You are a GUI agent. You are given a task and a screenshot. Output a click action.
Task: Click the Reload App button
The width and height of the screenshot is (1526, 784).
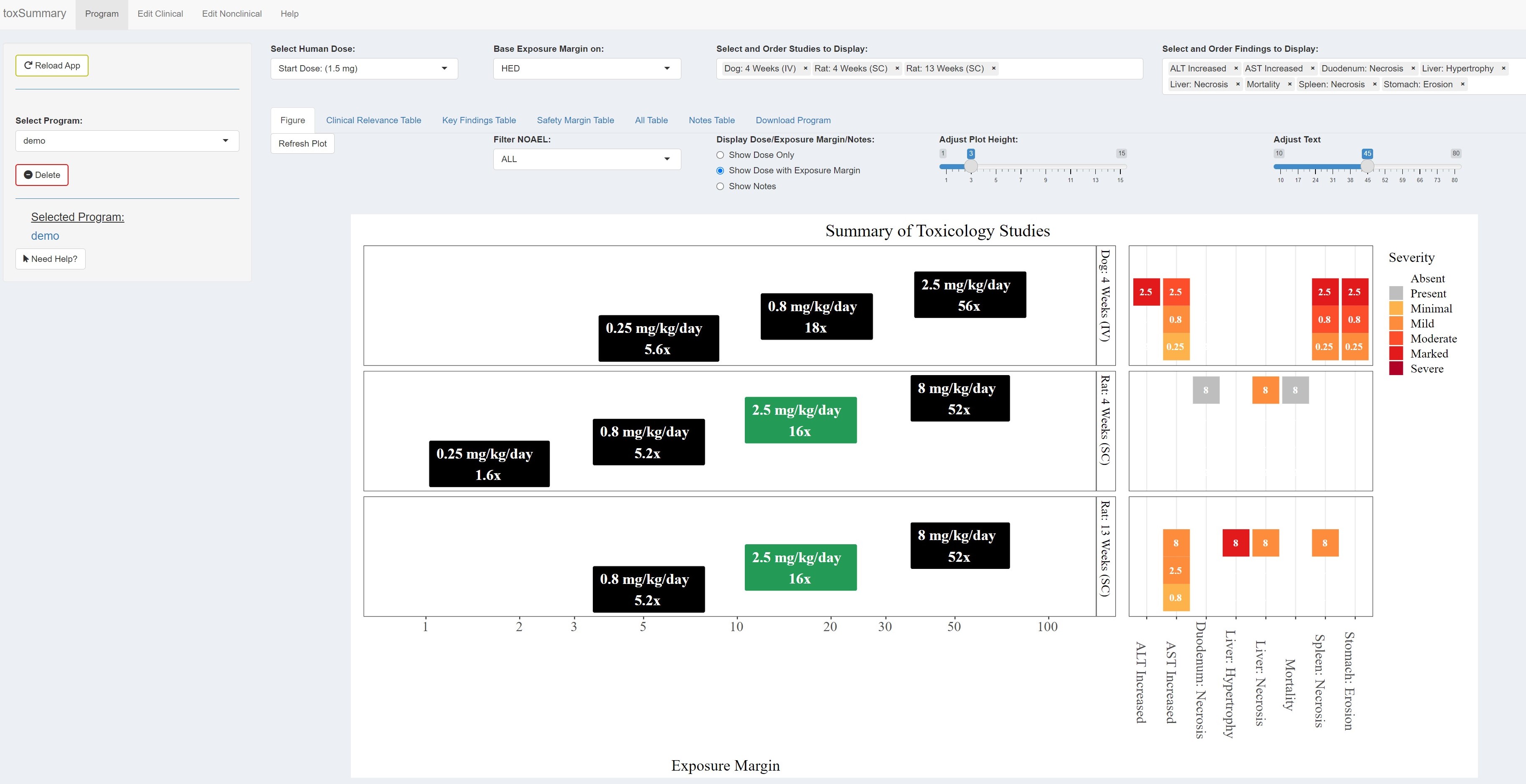(52, 66)
